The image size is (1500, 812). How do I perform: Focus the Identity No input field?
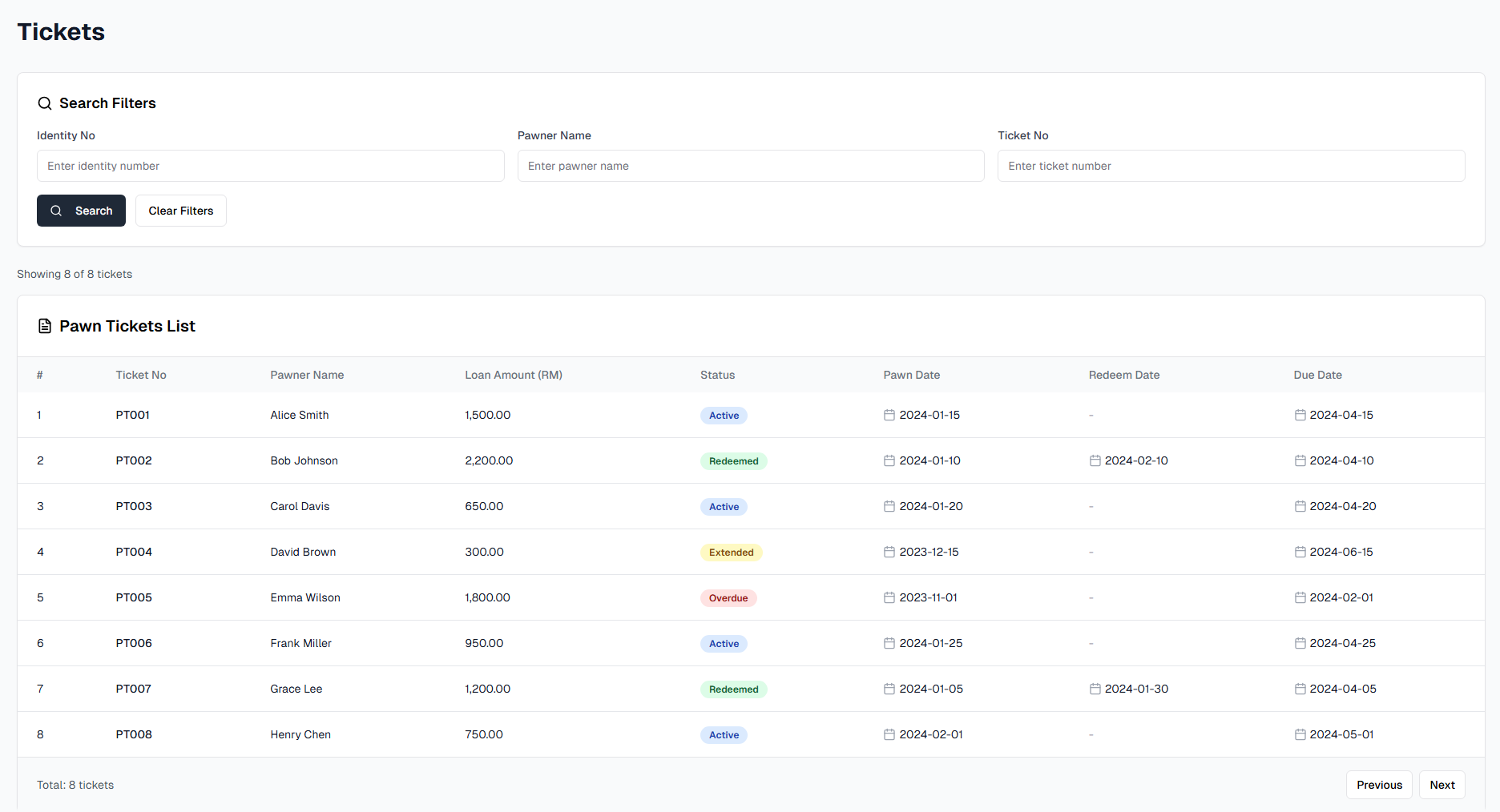pos(270,166)
